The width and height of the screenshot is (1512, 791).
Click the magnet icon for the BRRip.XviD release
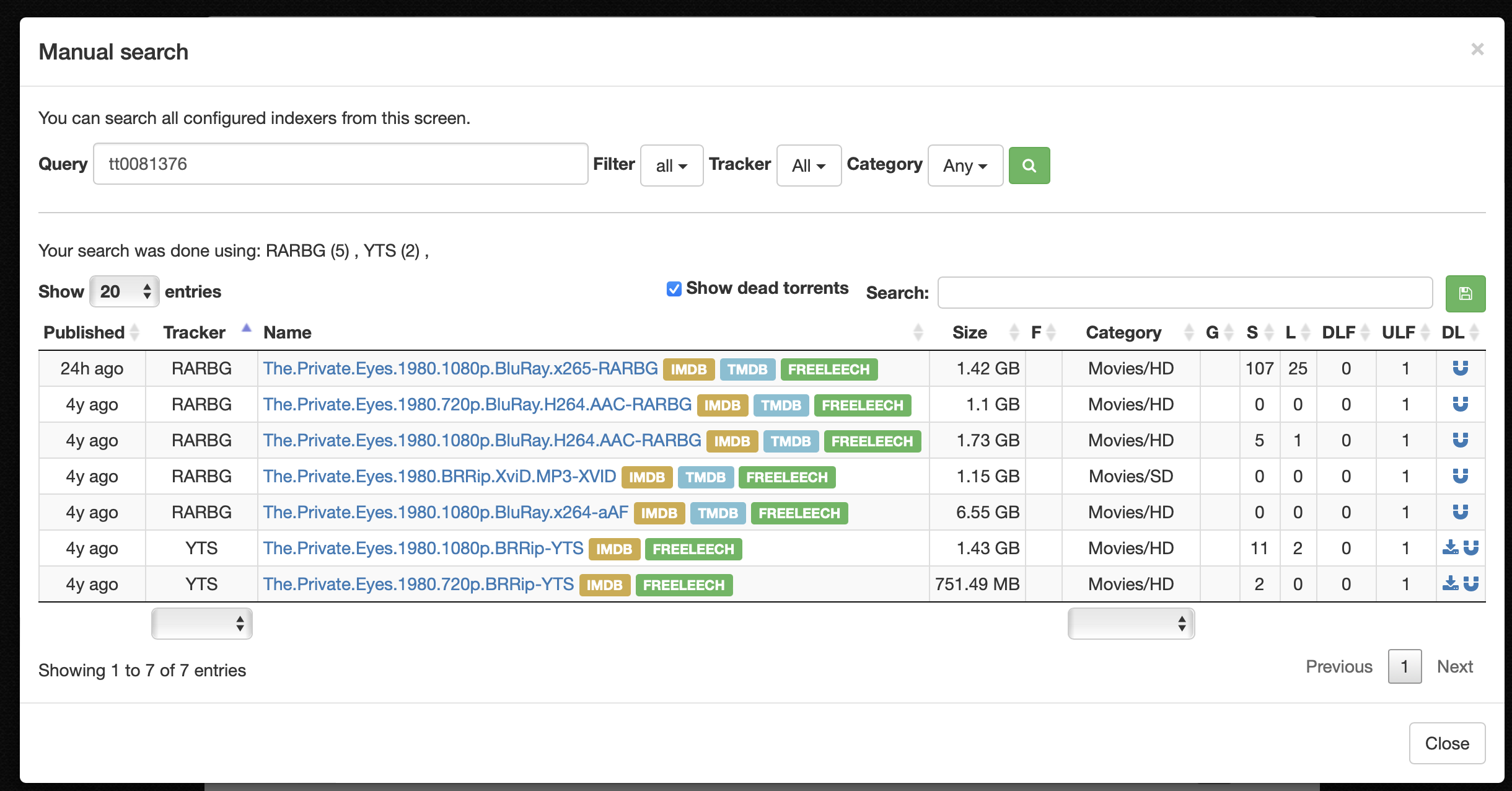coord(1460,476)
